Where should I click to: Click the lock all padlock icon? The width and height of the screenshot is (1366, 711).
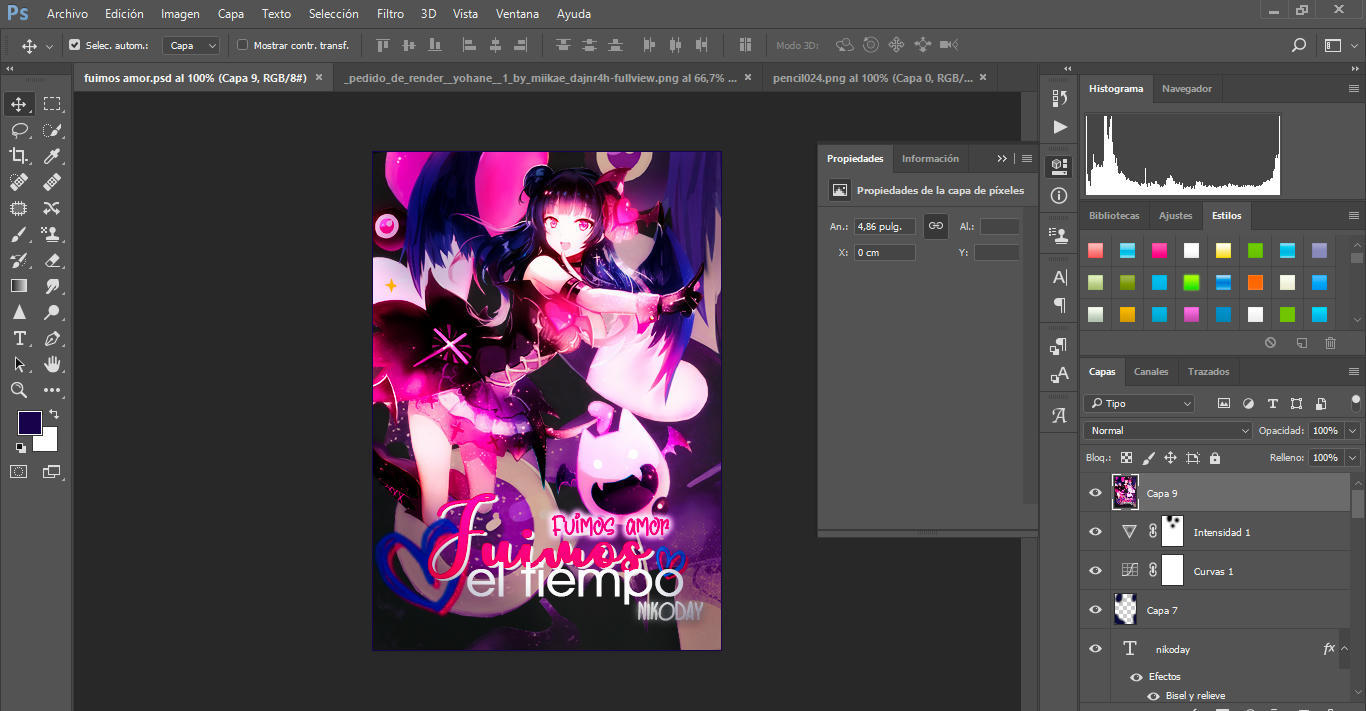click(x=1214, y=458)
